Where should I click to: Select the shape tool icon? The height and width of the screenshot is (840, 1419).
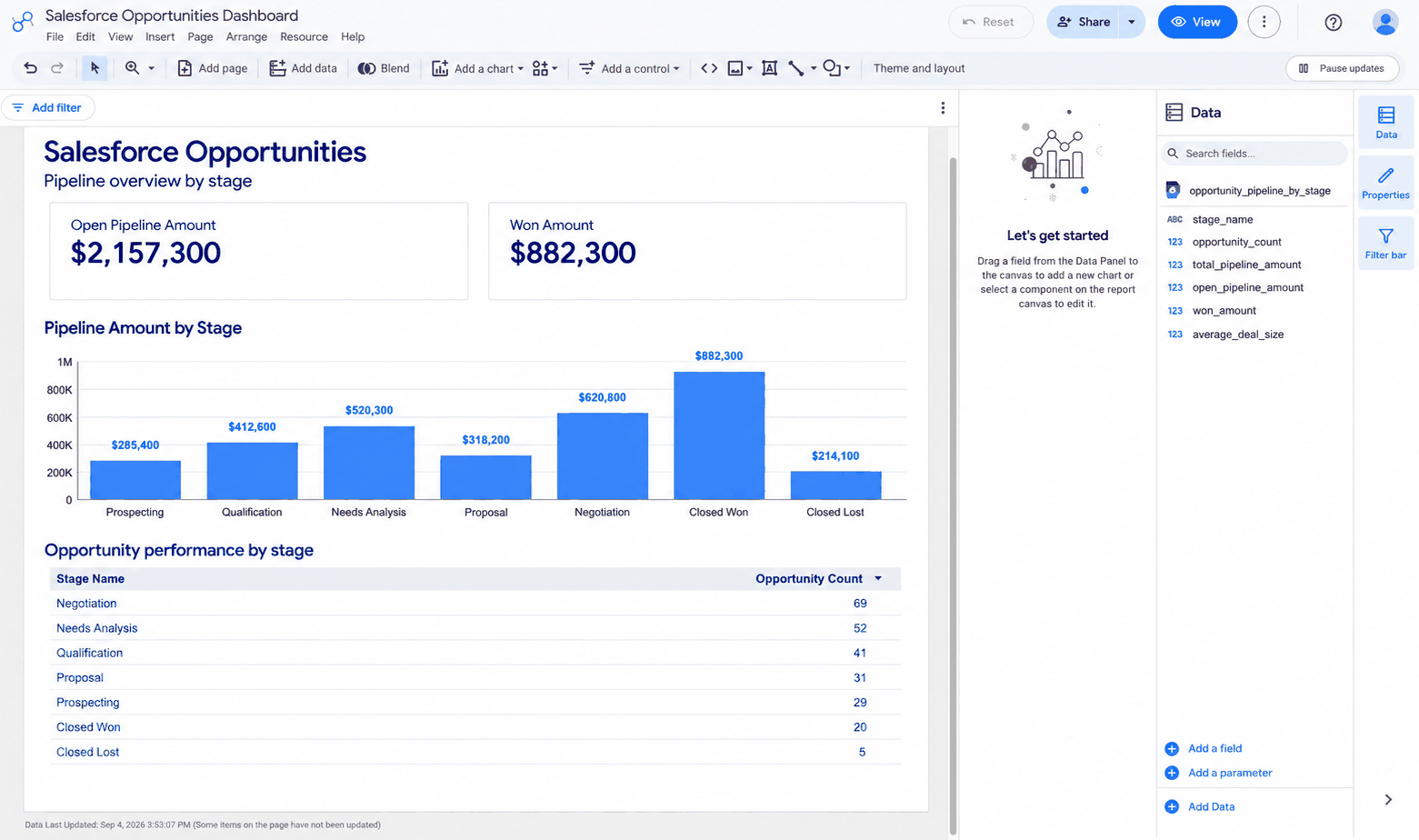831,68
